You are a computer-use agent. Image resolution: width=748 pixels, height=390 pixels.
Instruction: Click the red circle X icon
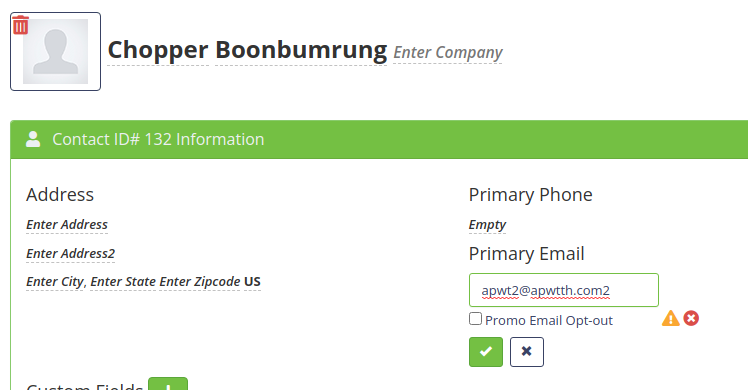[x=691, y=318]
